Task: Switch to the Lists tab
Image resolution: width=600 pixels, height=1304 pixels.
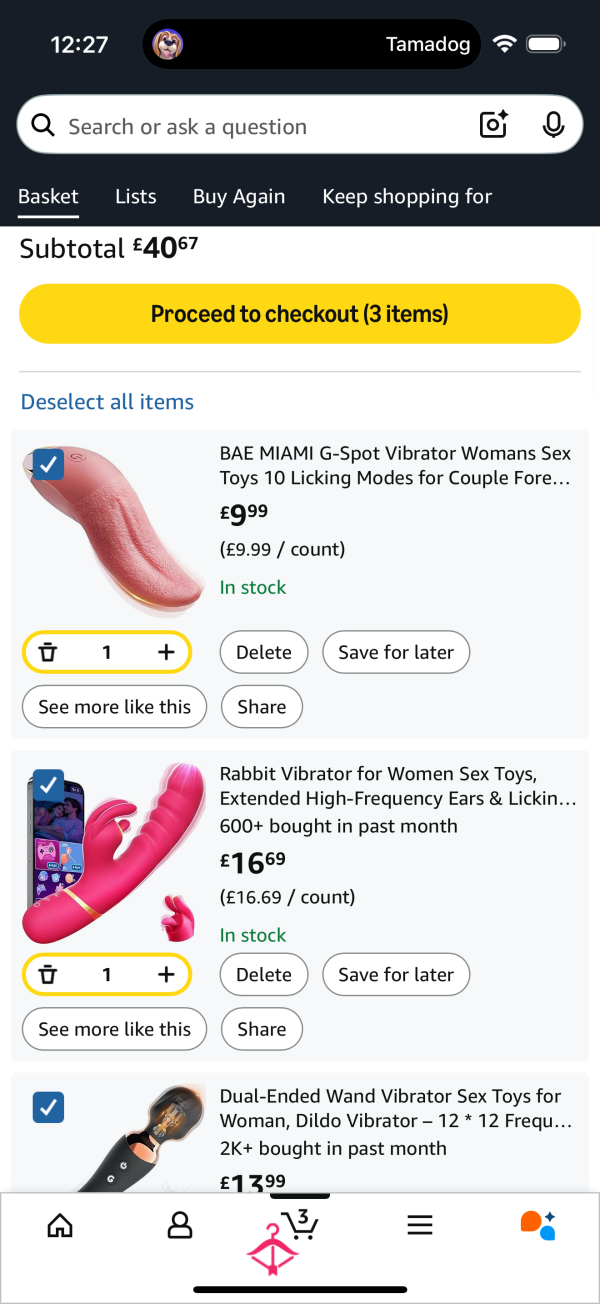Action: [135, 196]
